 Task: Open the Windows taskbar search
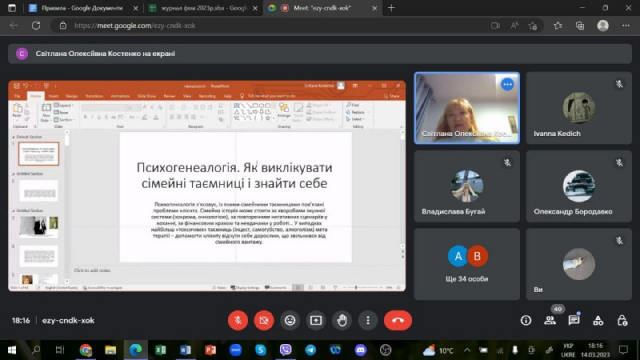[x=36, y=350]
